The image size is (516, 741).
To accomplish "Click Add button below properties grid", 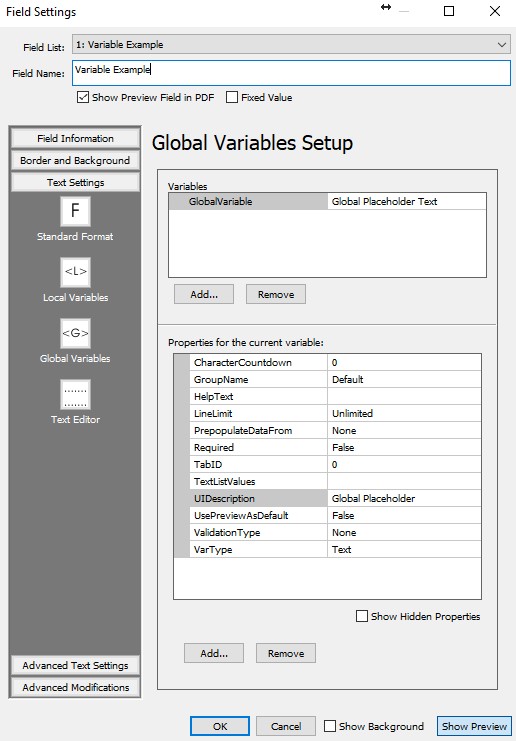I will pos(214,653).
